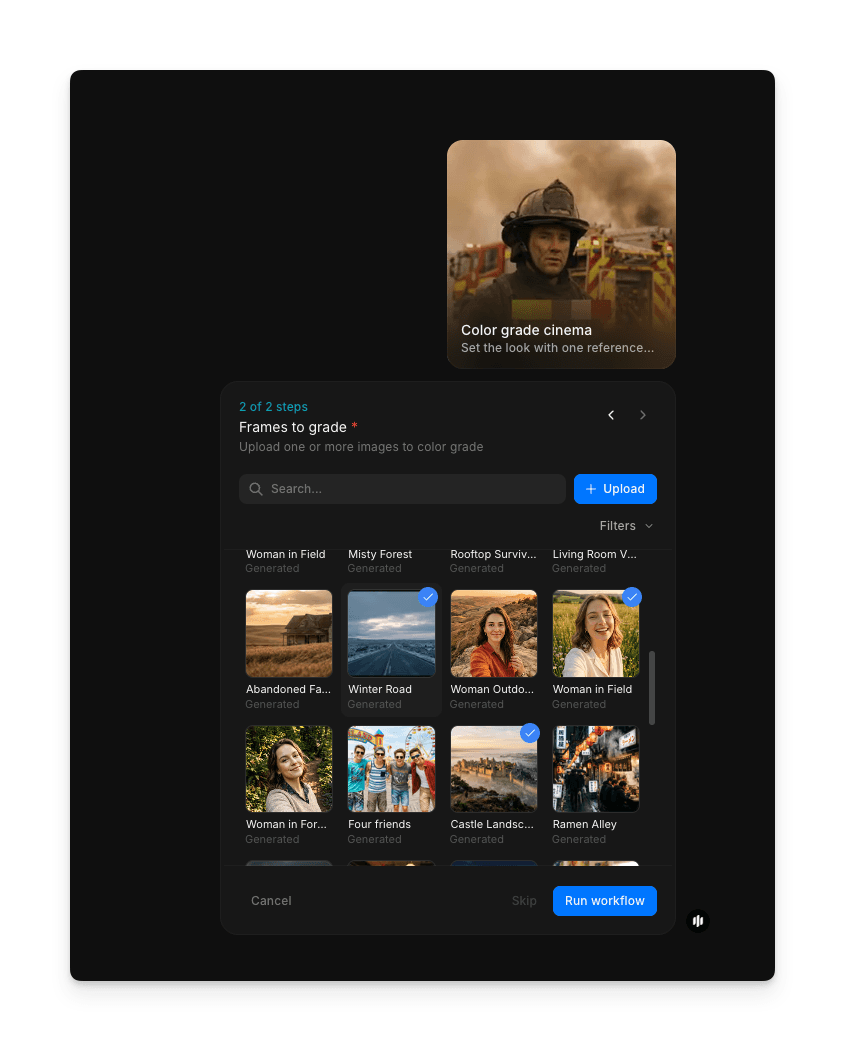Click the image list scrollbar
This screenshot has height=1051, width=845.
pos(652,687)
